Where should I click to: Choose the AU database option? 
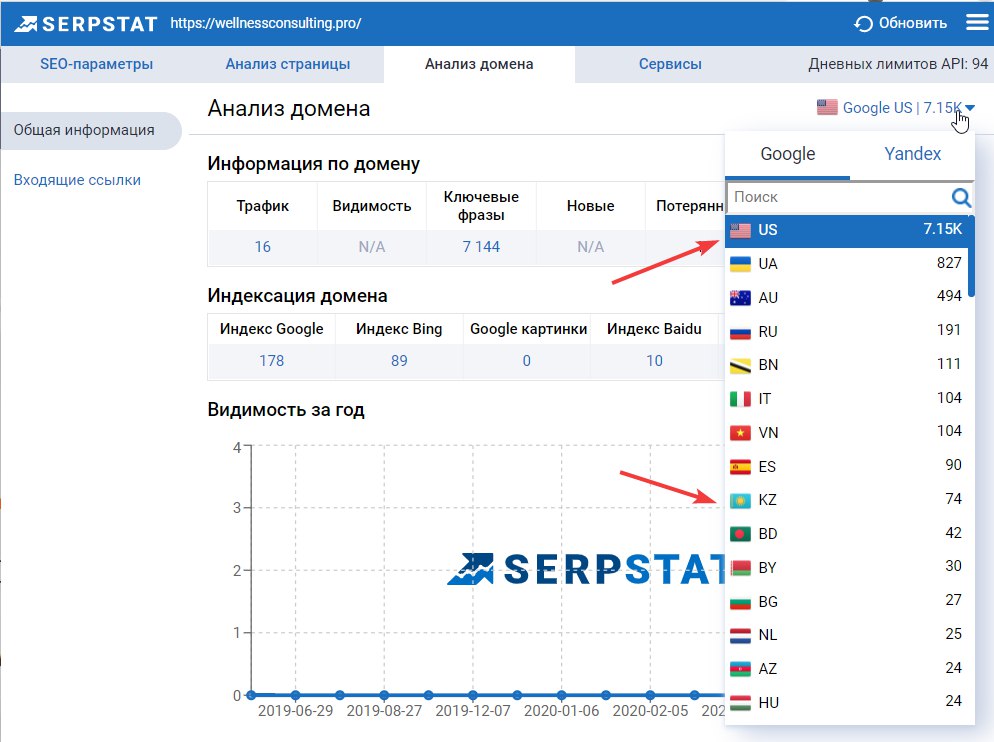click(x=846, y=297)
